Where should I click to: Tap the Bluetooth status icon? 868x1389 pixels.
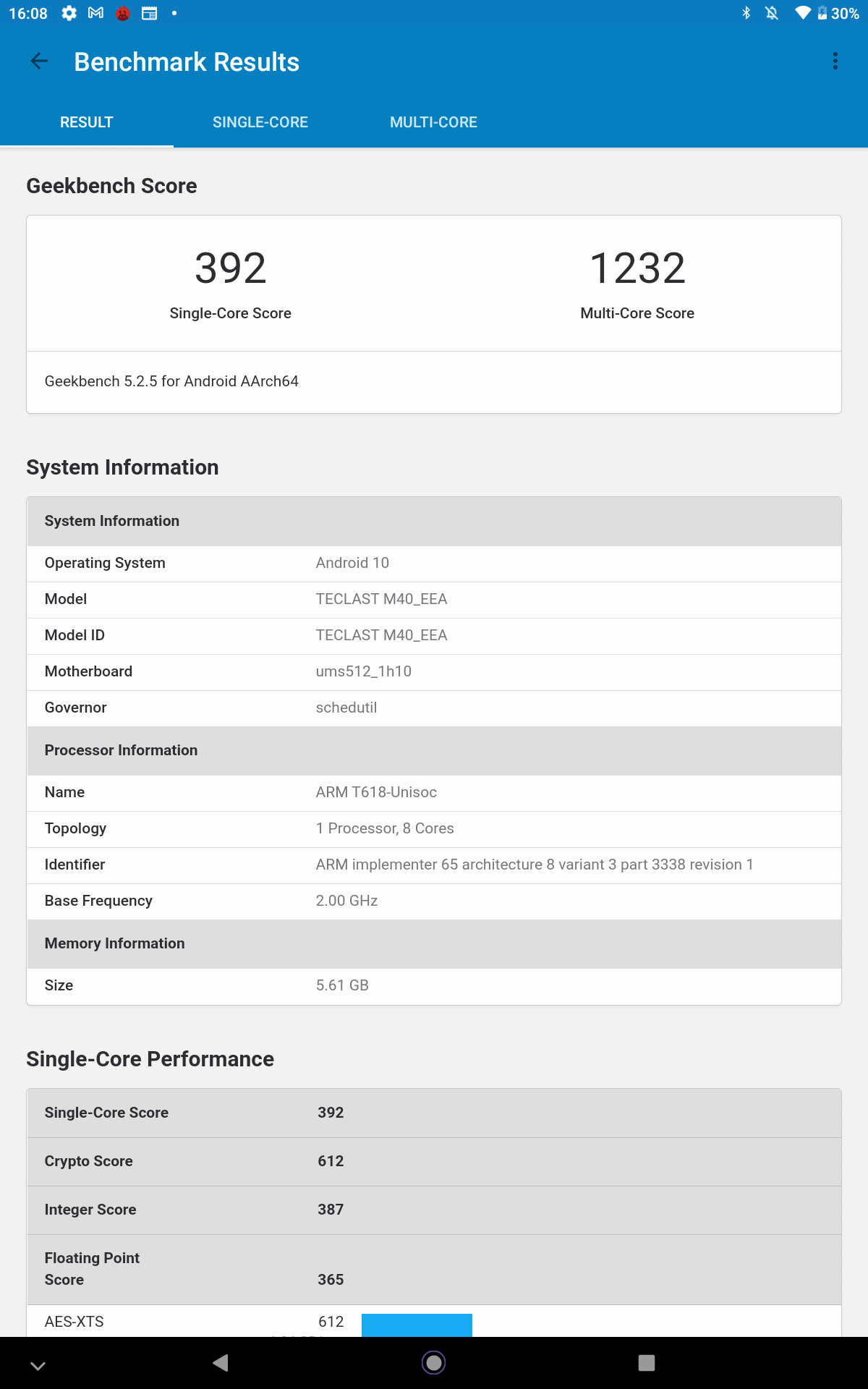coord(746,13)
